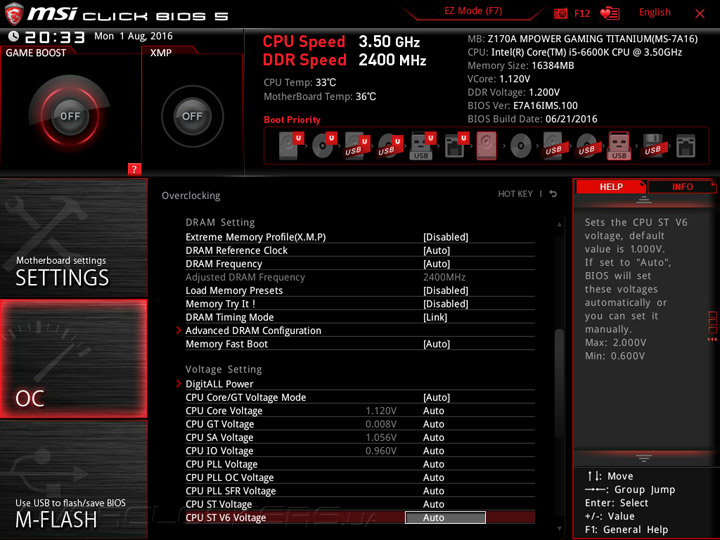This screenshot has height=540, width=720.
Task: Click the CPU ST Voltage Auto value
Action: pyautogui.click(x=433, y=504)
